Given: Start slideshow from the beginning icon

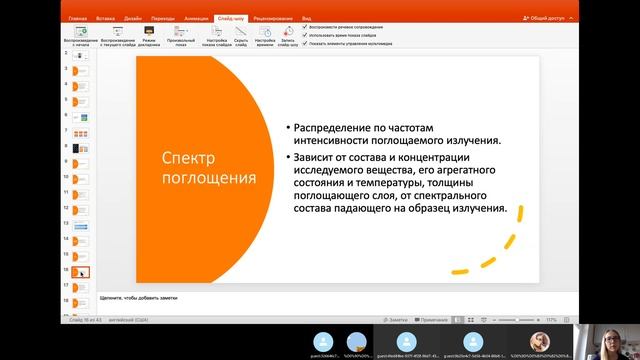Looking at the screenshot, I should coord(81,32).
